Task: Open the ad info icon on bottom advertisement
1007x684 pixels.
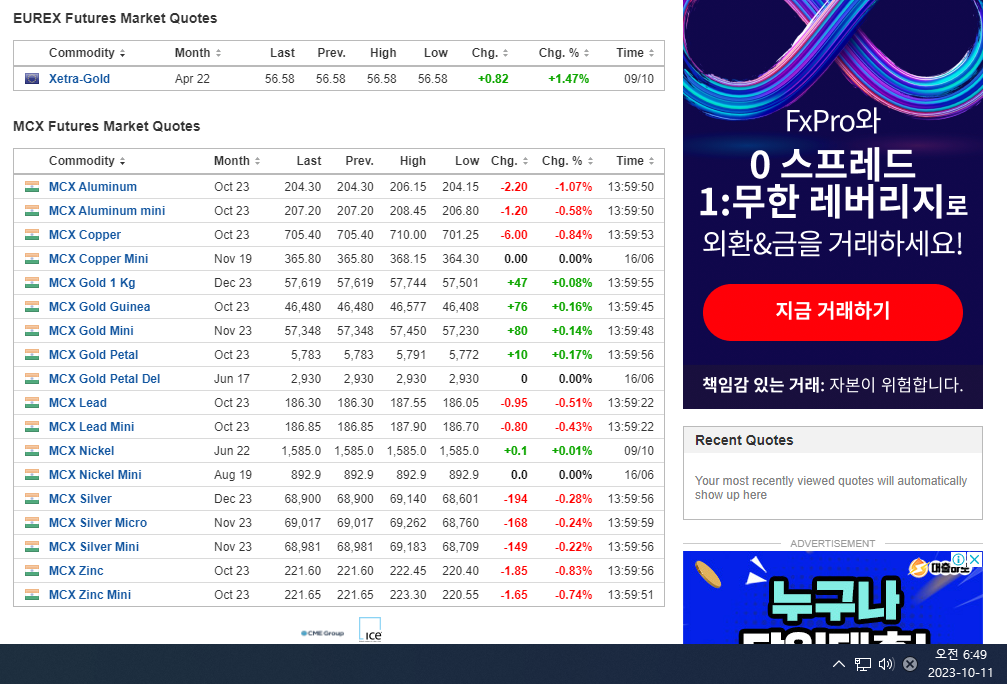Action: coord(958,559)
